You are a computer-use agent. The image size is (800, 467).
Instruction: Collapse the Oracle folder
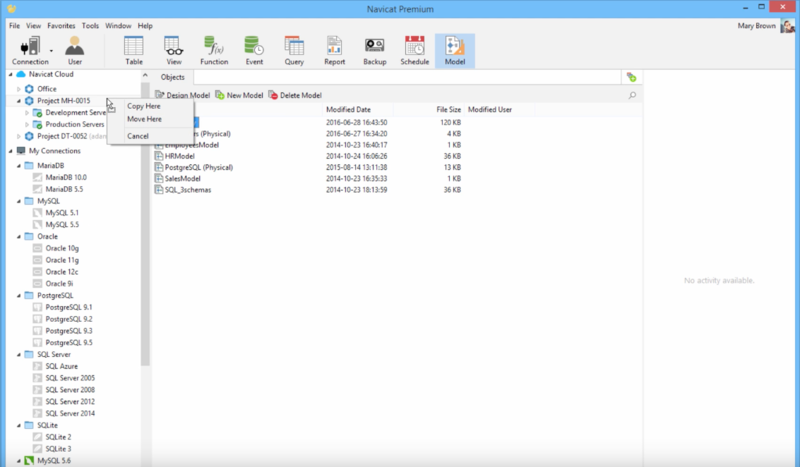19,237
